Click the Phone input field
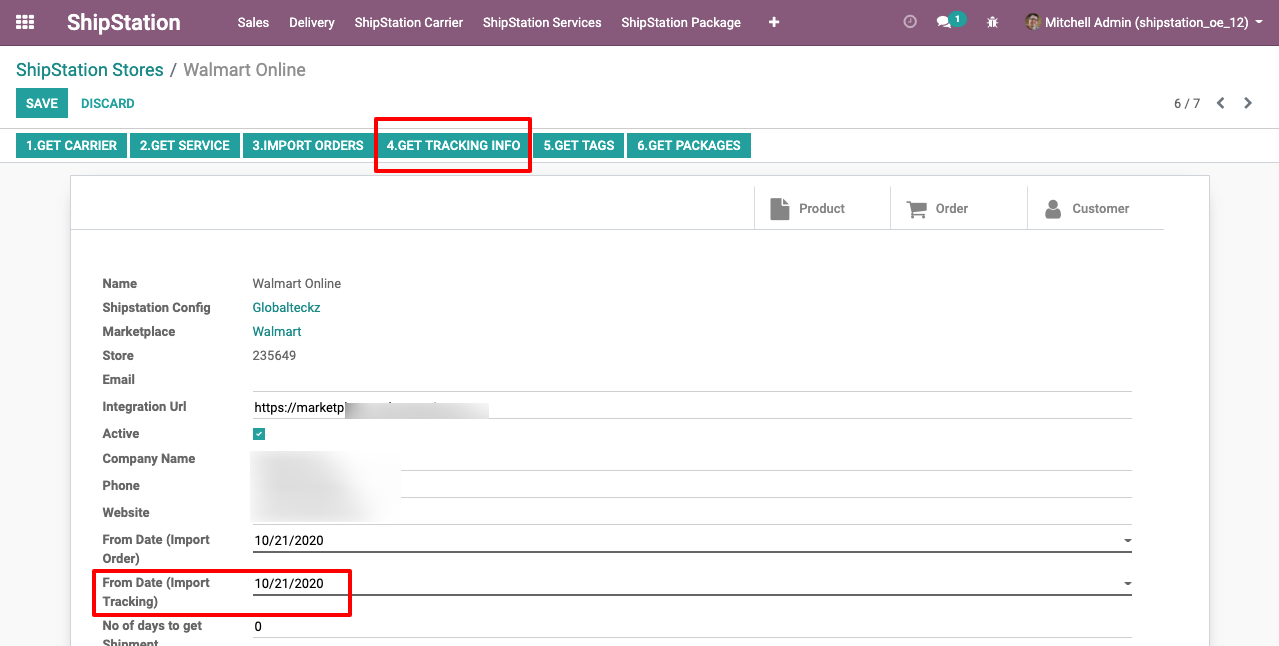 coord(692,486)
